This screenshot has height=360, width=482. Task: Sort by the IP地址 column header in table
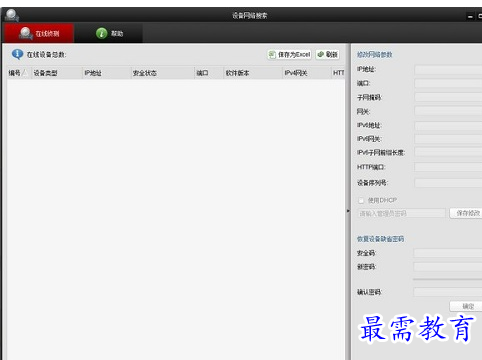pyautogui.click(x=106, y=73)
